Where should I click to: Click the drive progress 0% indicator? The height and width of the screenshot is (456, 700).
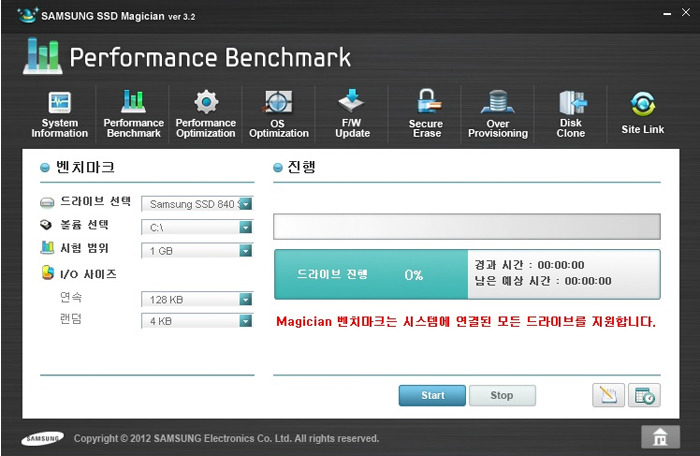pos(371,274)
